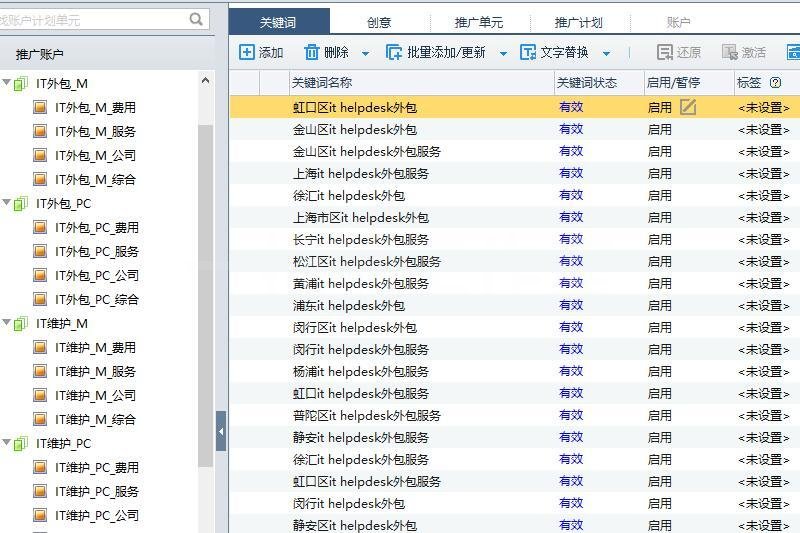Click the icon beside IT维护_M_费用
The width and height of the screenshot is (800, 533).
tap(40, 347)
